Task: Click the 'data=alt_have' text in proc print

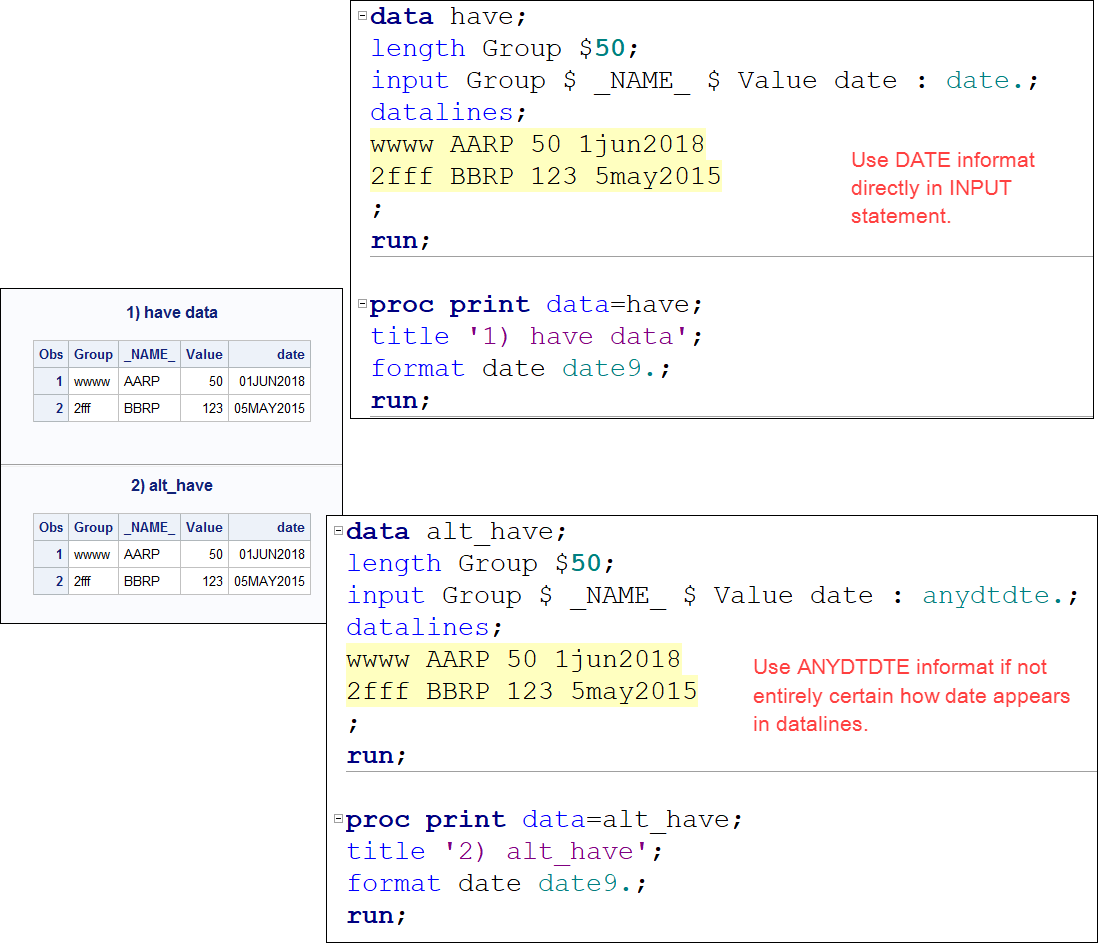Action: [x=630, y=820]
